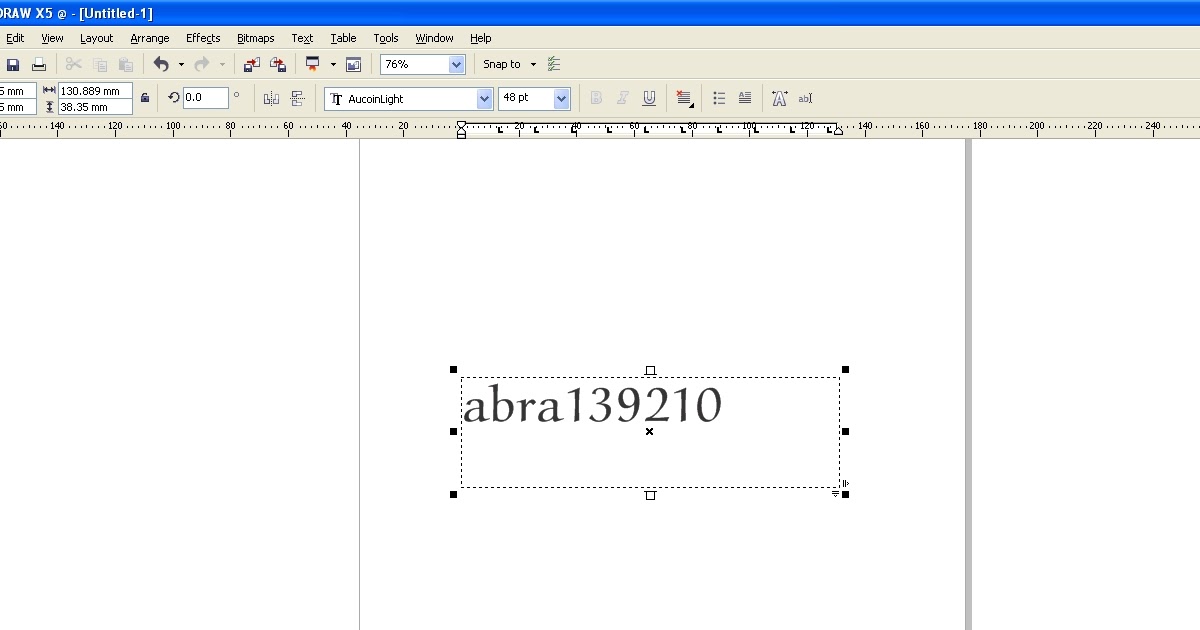The width and height of the screenshot is (1200, 630).
Task: Click the Mirror horizontally icon
Action: click(x=271, y=98)
